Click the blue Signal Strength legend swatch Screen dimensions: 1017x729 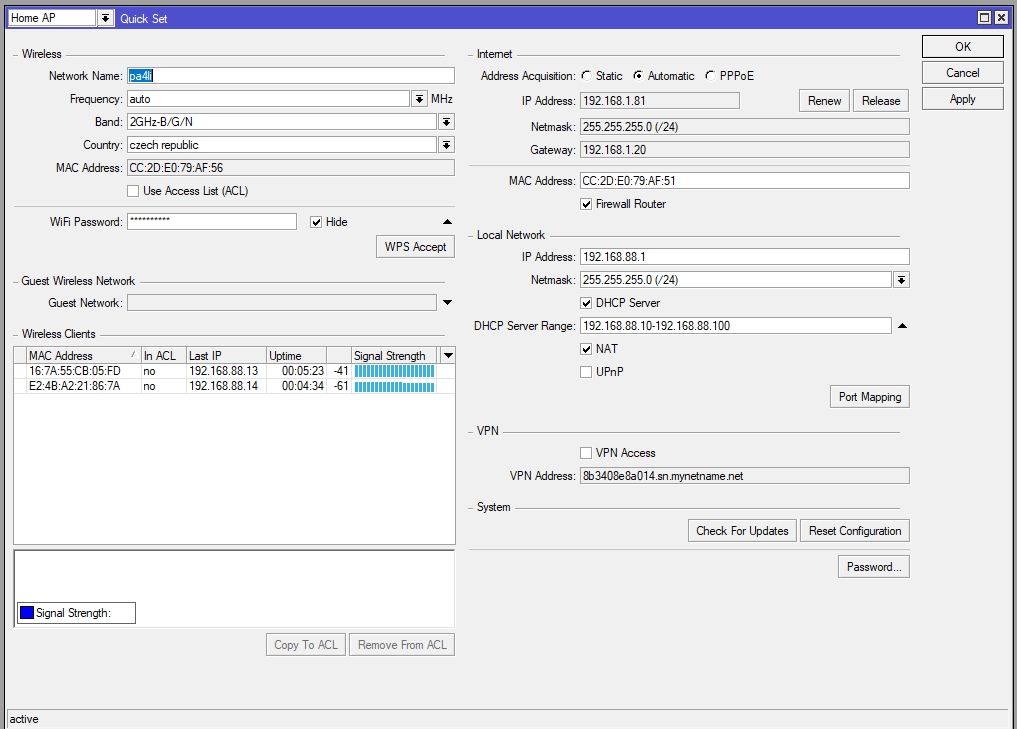(x=27, y=613)
